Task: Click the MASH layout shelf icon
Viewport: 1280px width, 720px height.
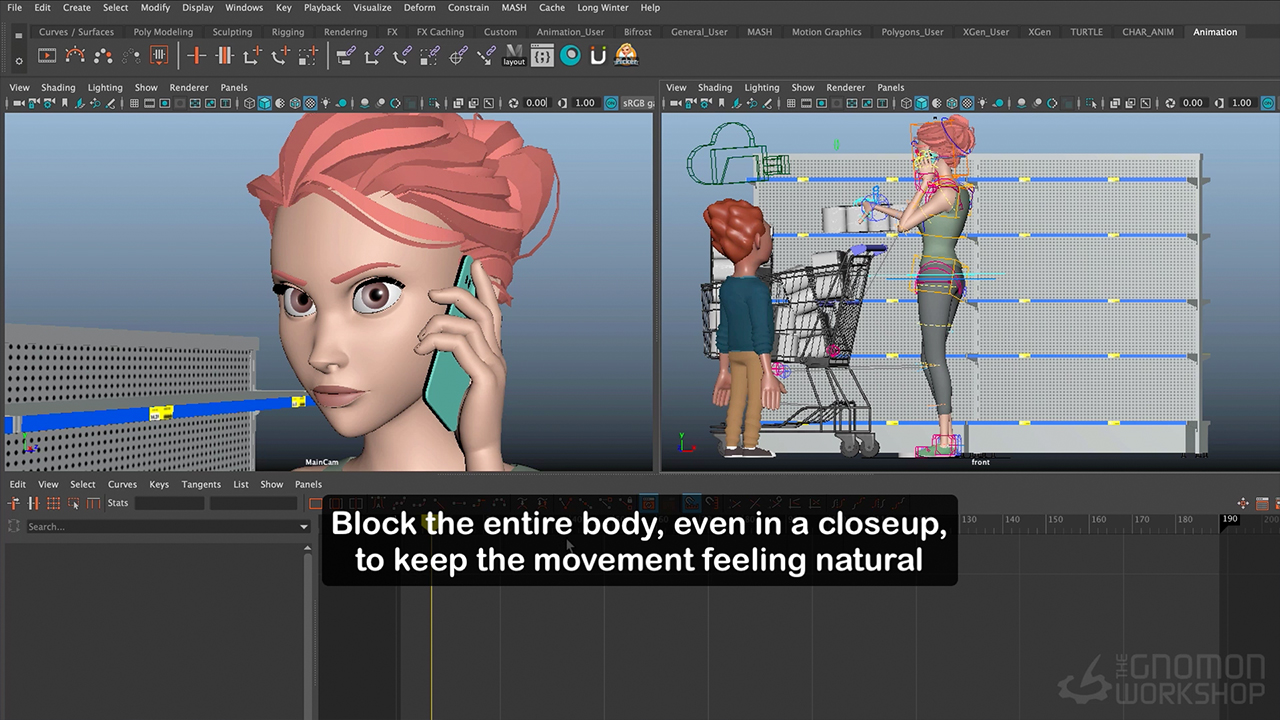Action: tap(514, 56)
